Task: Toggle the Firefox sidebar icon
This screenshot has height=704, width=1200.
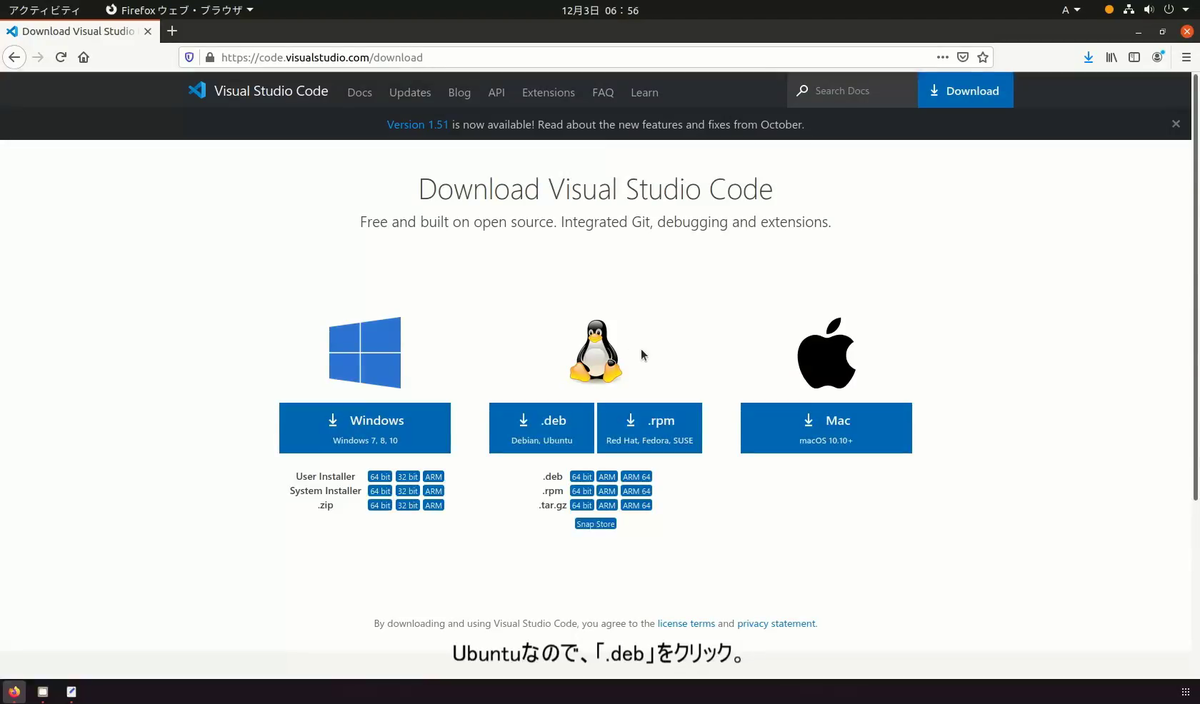Action: [1134, 57]
